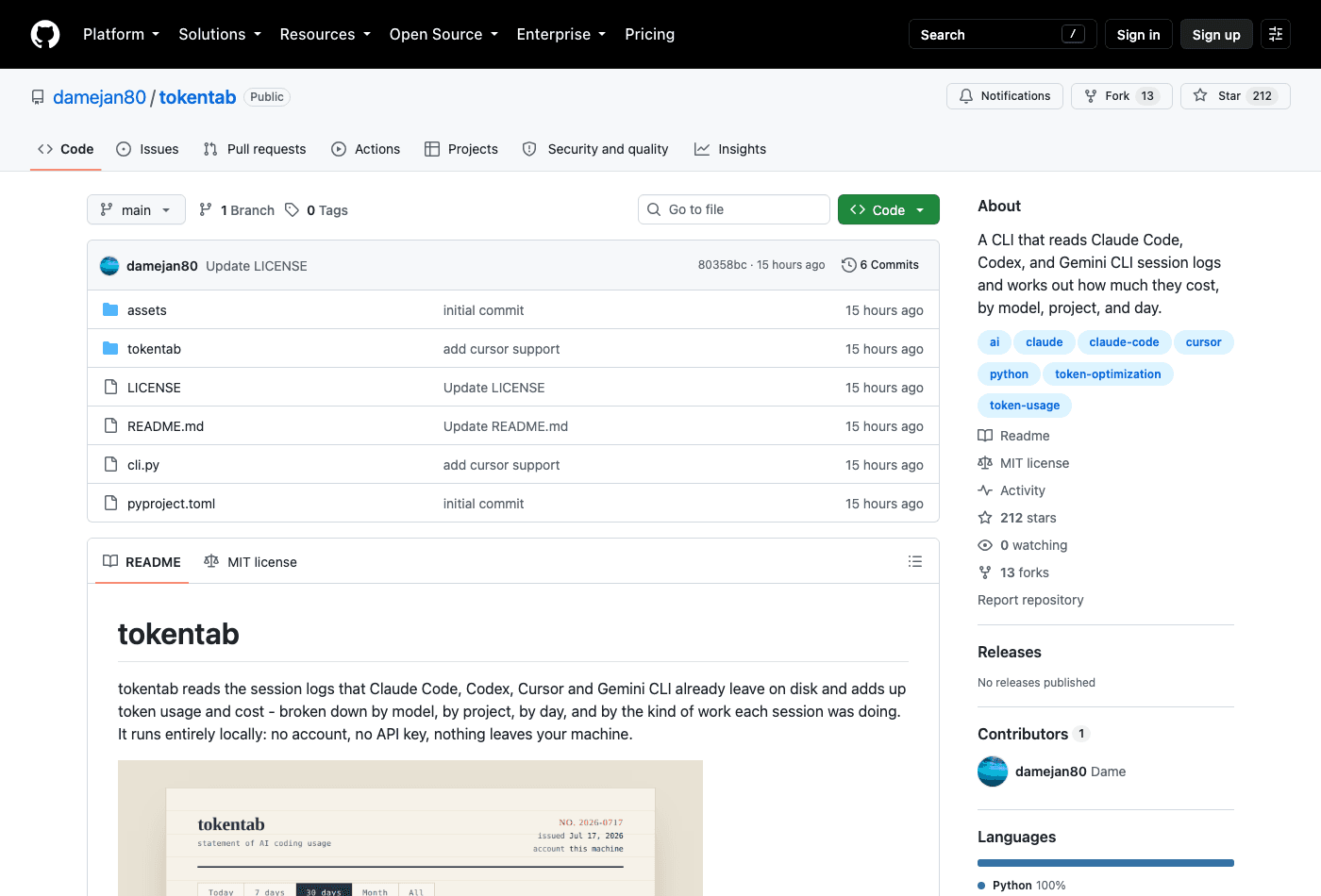The width and height of the screenshot is (1321, 896).
Task: Fork the tokentab repository
Action: pos(1121,96)
